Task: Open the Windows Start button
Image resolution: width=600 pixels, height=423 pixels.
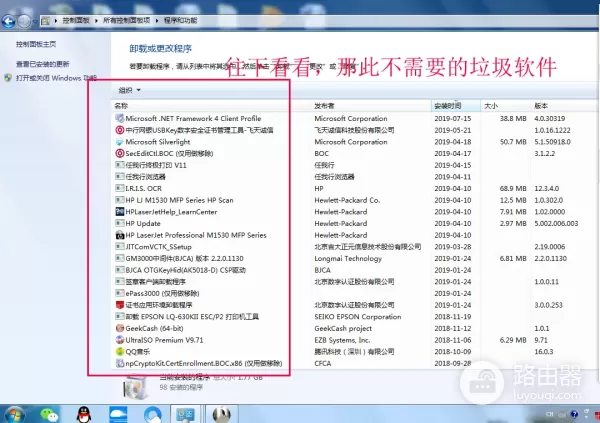Action: coord(15,415)
